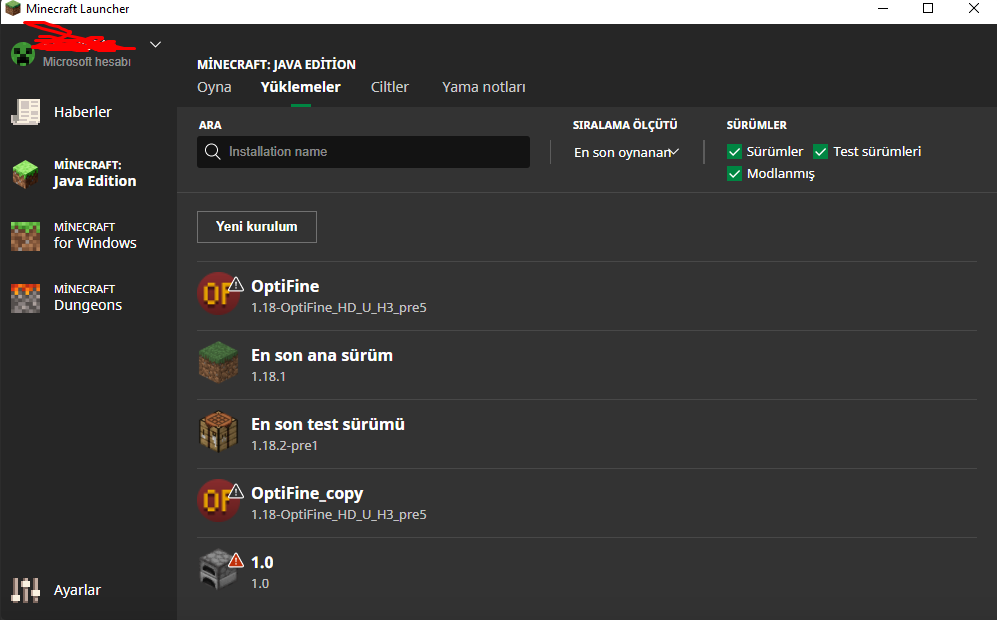
Task: Switch to the Yüklemeler tab
Action: 301,87
